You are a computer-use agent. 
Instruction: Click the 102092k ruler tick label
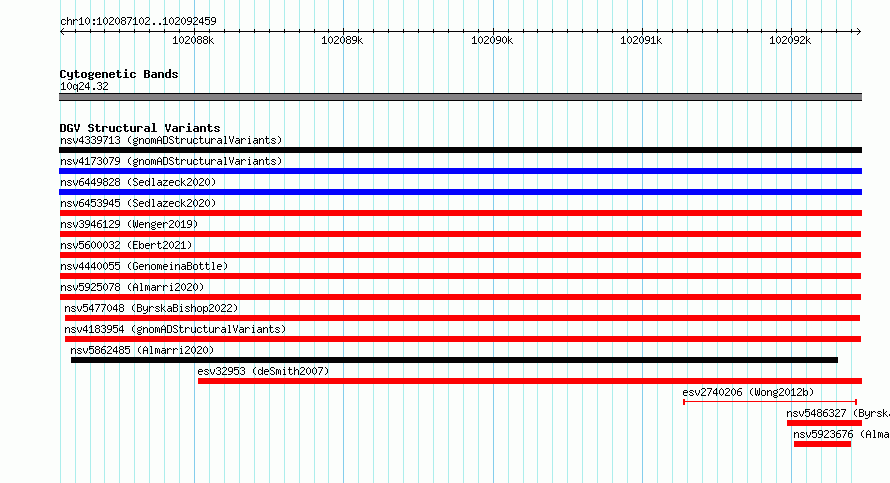(x=790, y=40)
